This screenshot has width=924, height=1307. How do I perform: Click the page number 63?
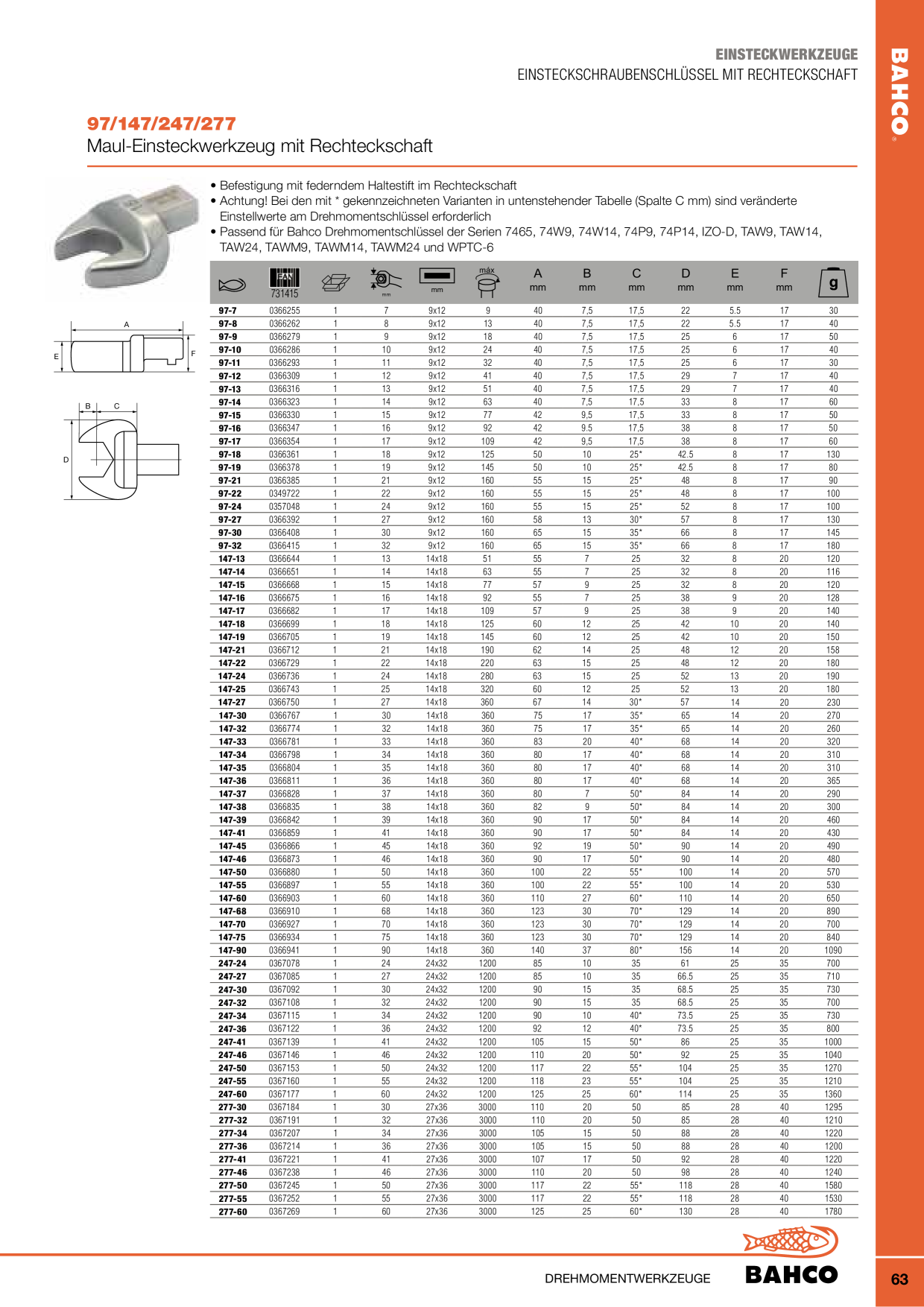899,1279
